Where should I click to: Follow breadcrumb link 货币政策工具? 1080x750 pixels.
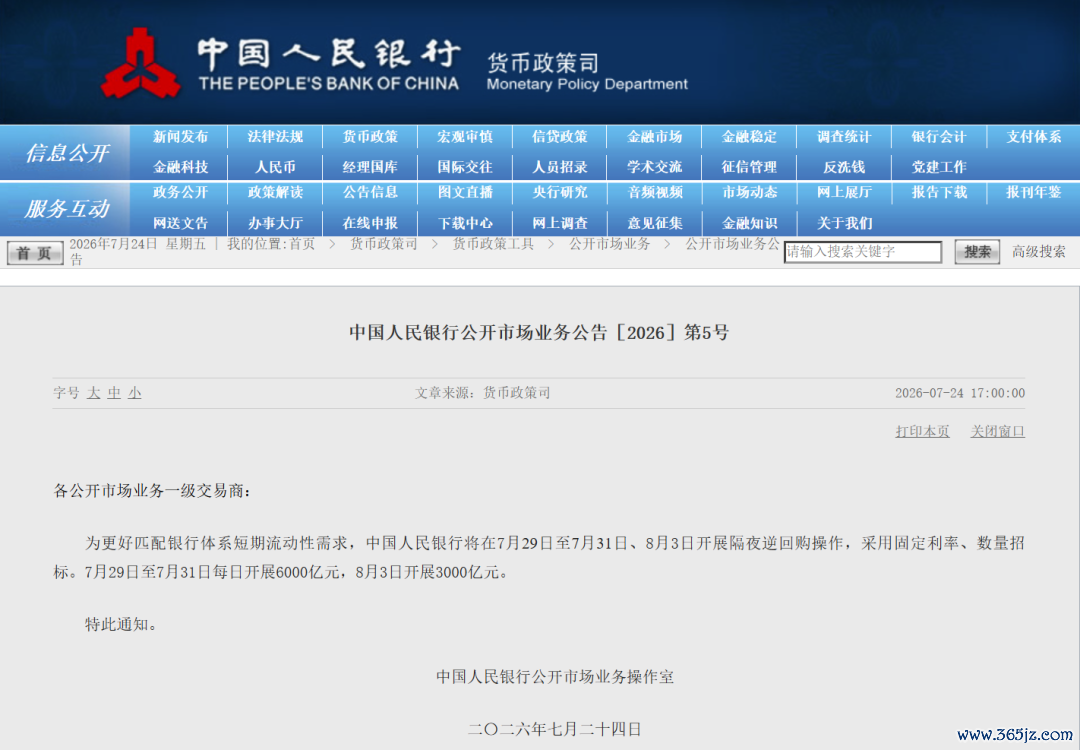[493, 244]
